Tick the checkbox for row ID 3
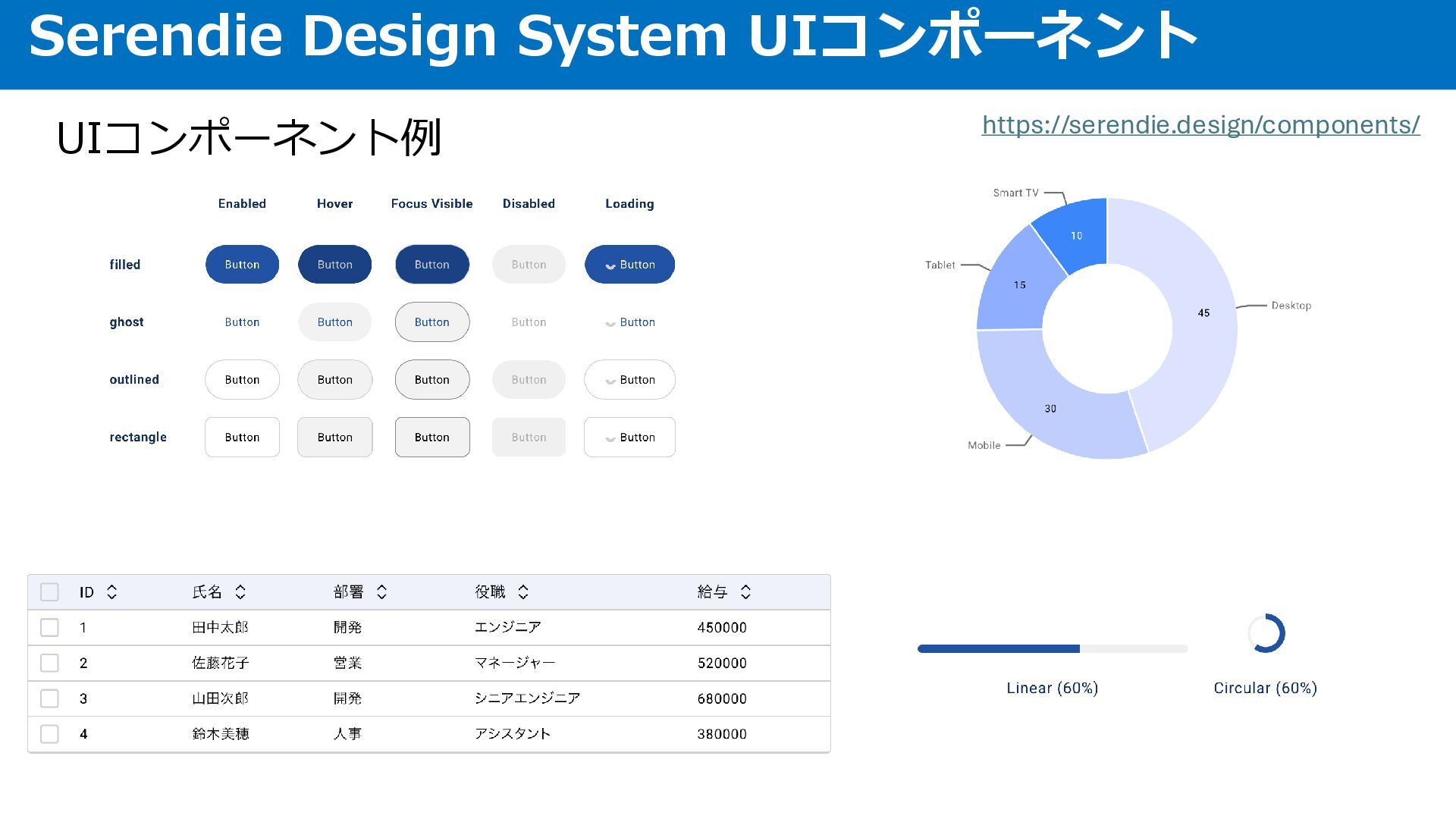This screenshot has width=1456, height=819. pyautogui.click(x=49, y=698)
